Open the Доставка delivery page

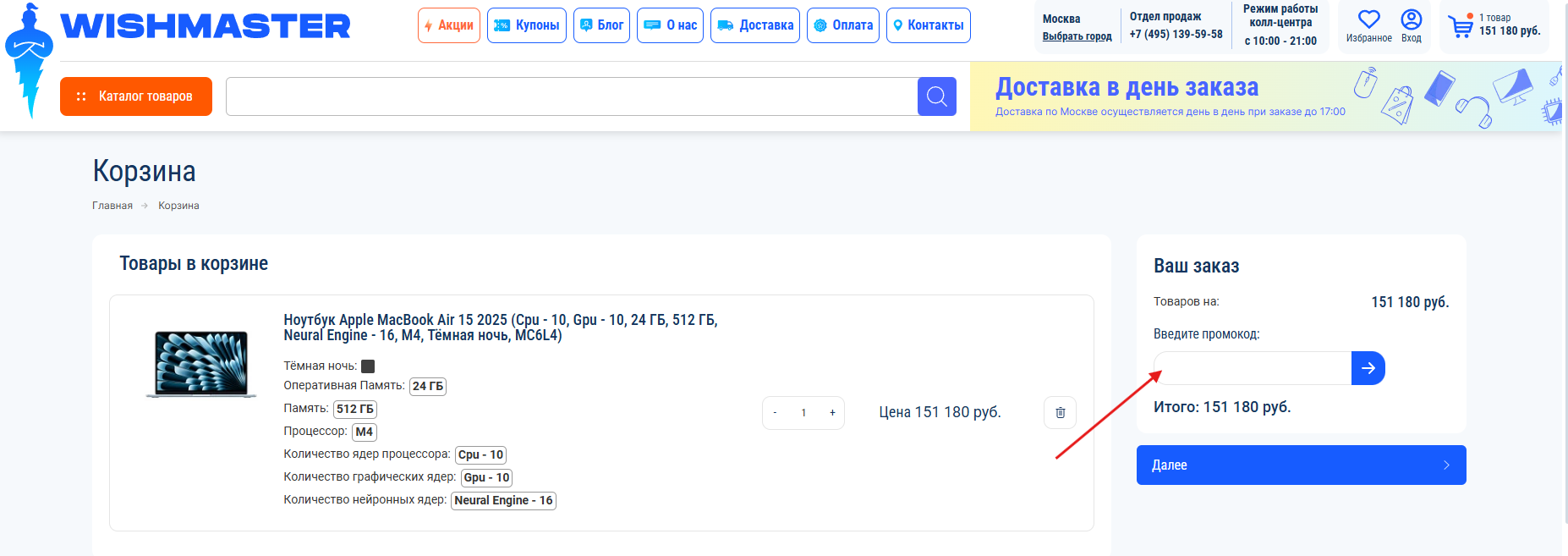(x=755, y=25)
